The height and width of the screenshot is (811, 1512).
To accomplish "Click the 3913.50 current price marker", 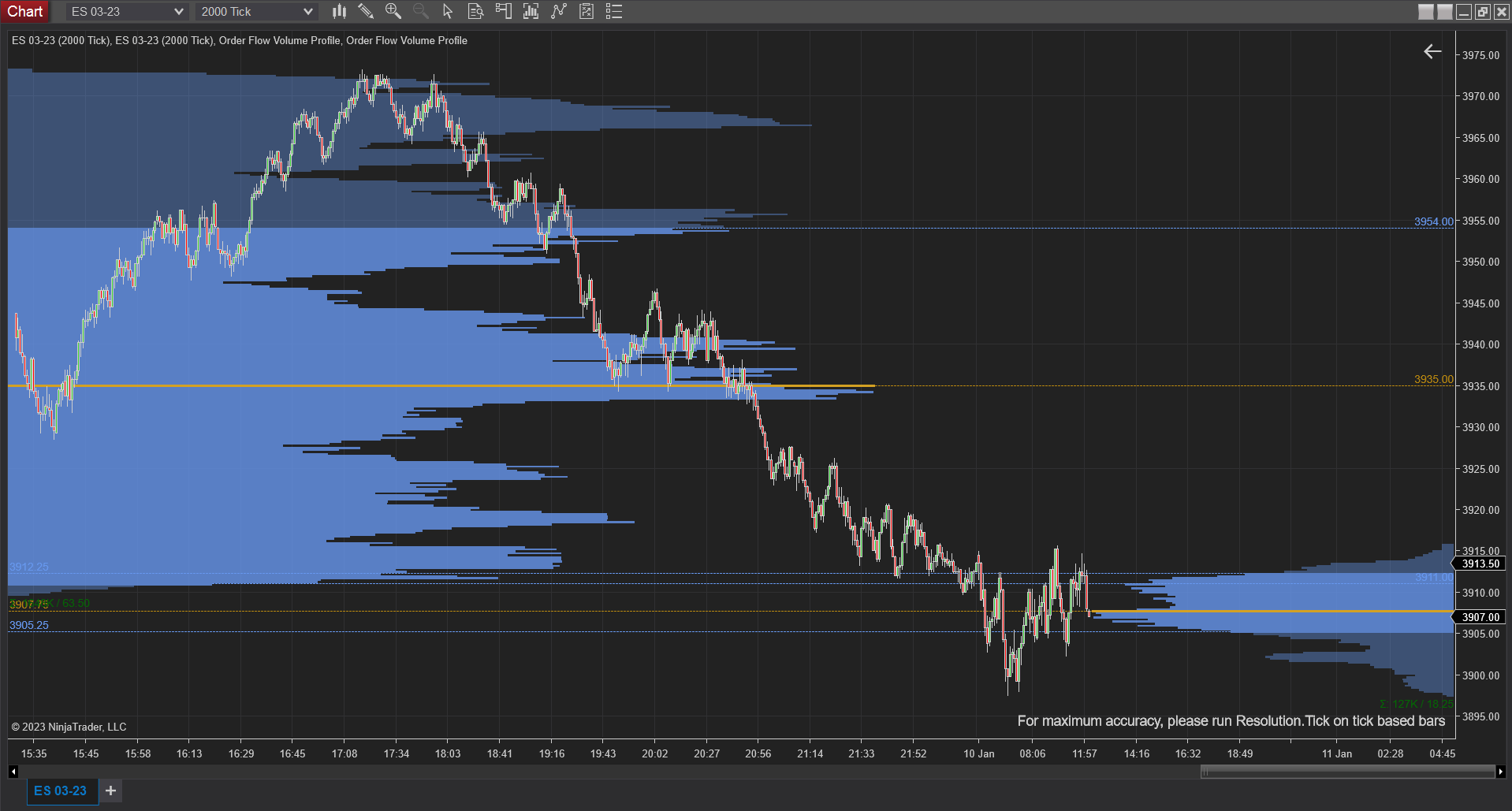I will click(x=1480, y=564).
